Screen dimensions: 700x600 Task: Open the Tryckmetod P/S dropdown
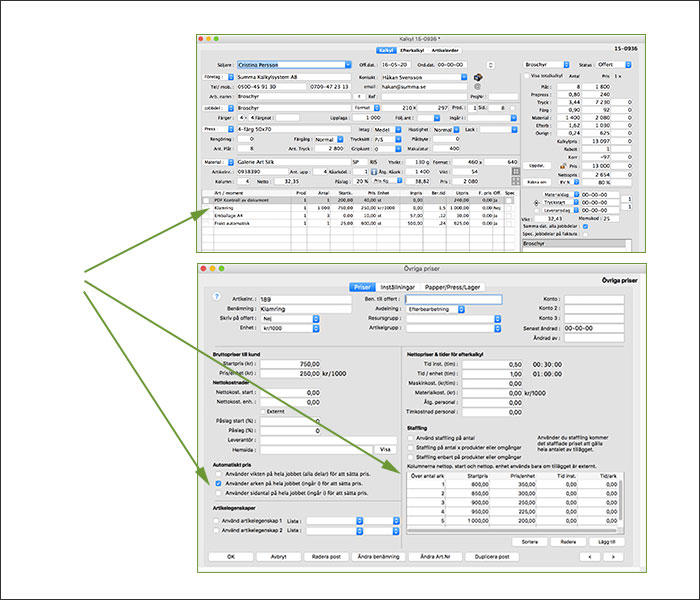(398, 139)
